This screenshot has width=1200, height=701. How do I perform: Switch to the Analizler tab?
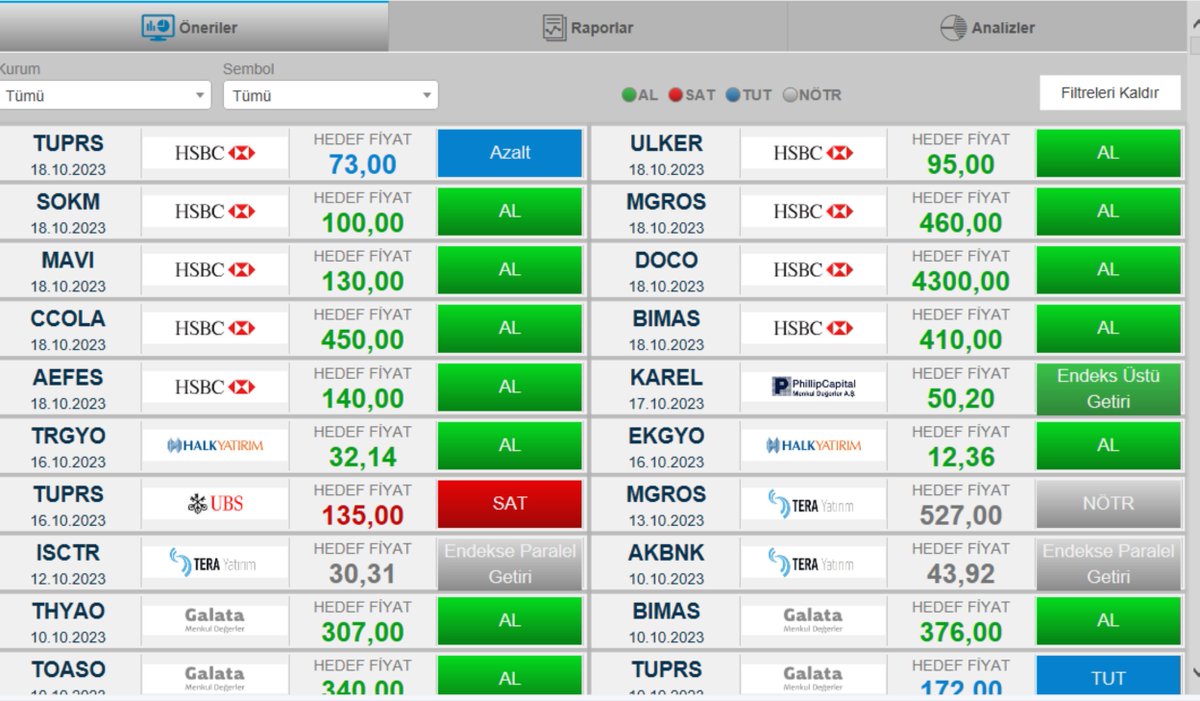(986, 27)
